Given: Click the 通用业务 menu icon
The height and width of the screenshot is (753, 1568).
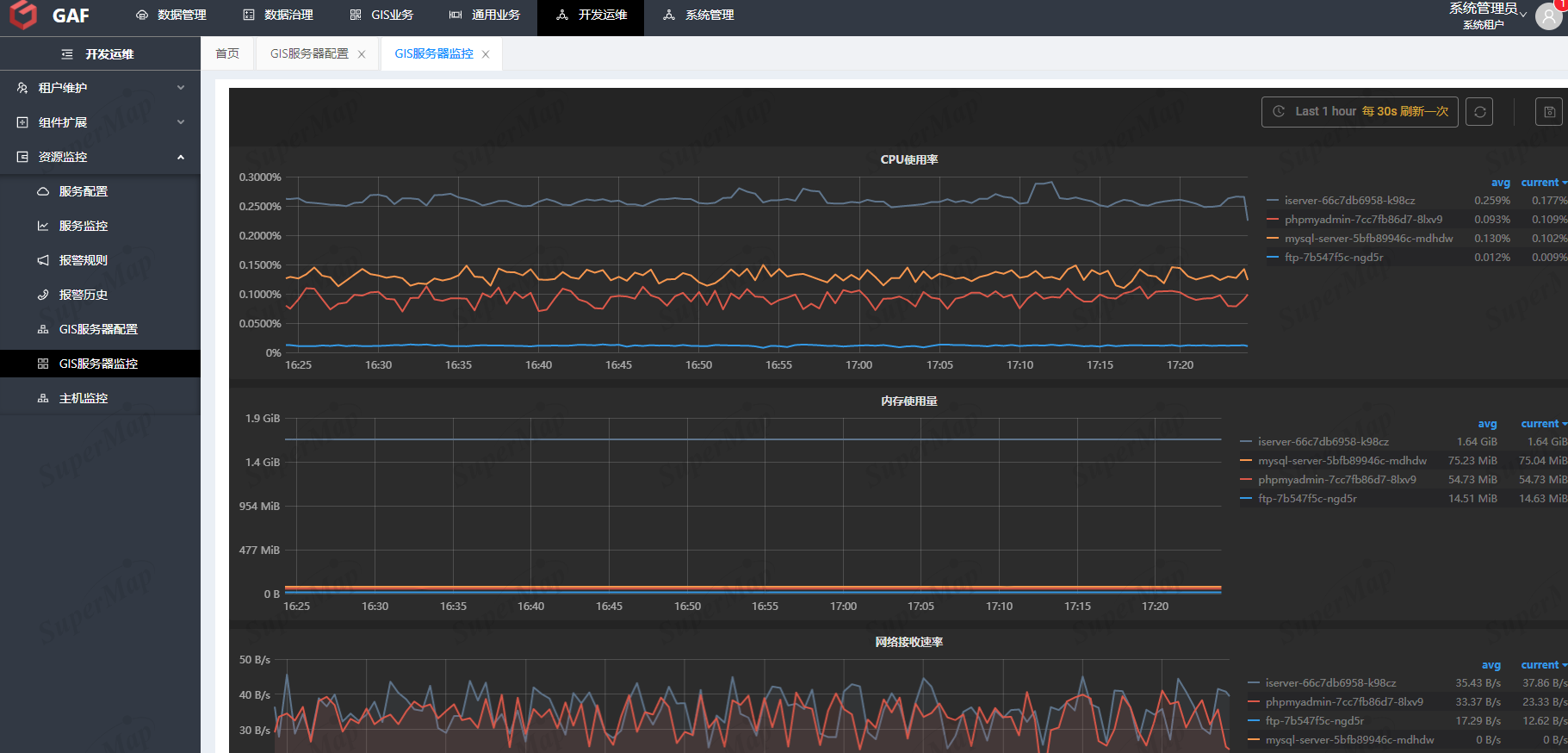Looking at the screenshot, I should (456, 15).
